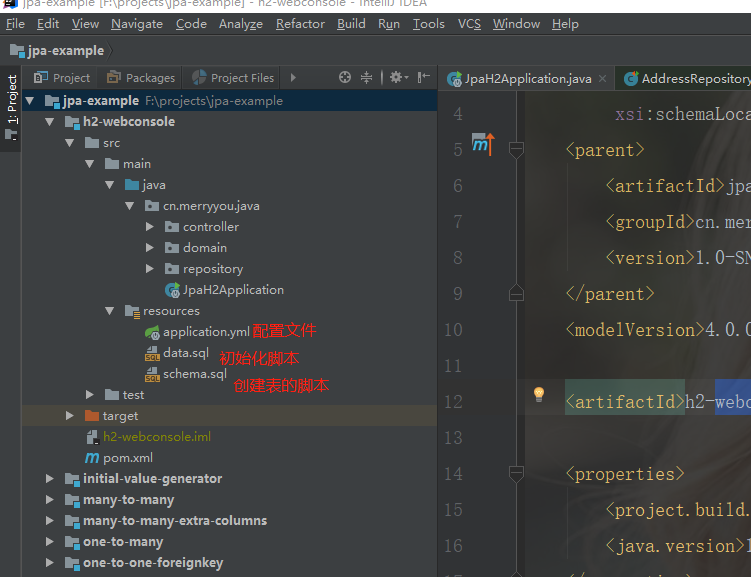Screen dimensions: 751x577
Task: Open the View menu
Action: [85, 24]
